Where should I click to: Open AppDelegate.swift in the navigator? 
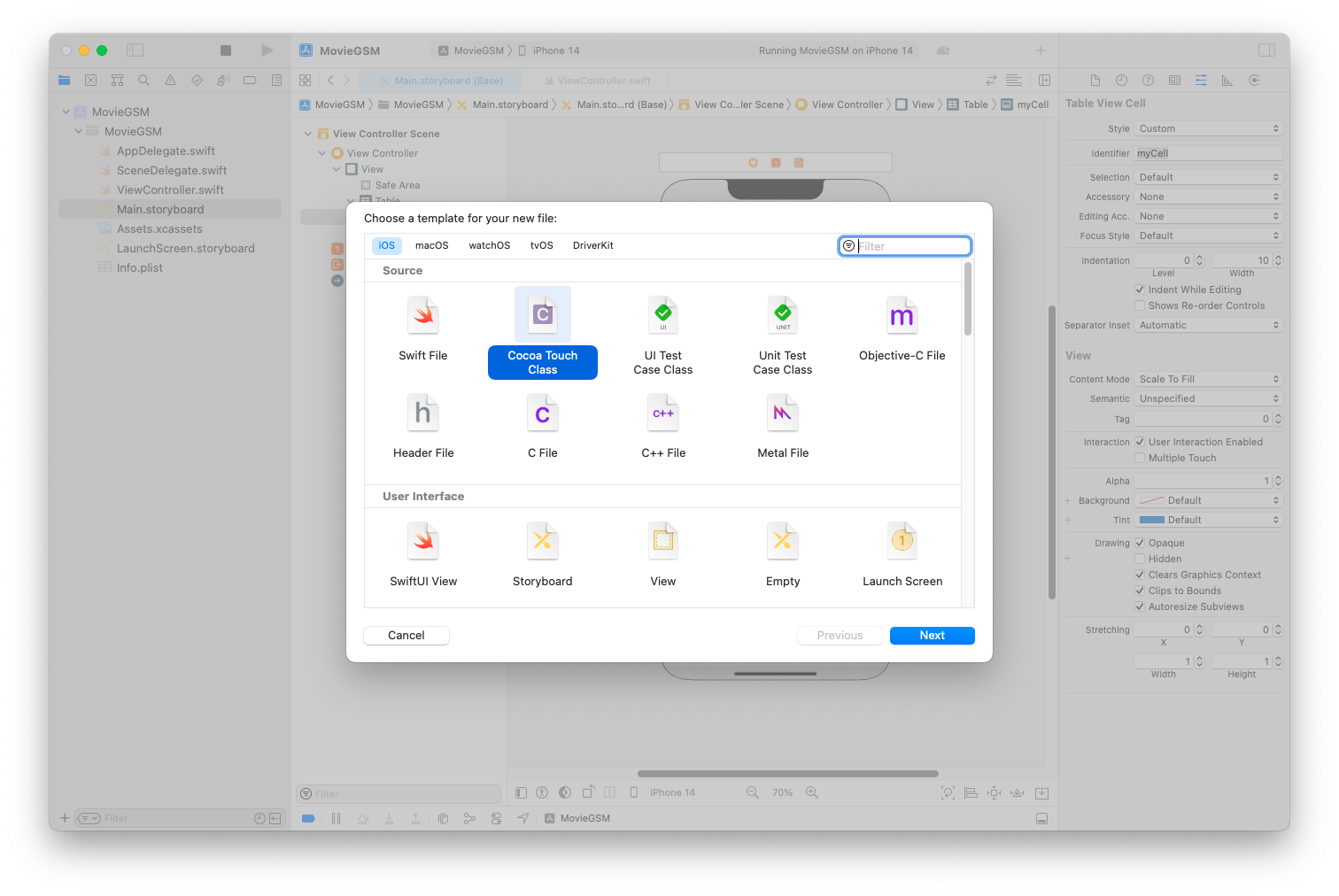[x=166, y=151]
